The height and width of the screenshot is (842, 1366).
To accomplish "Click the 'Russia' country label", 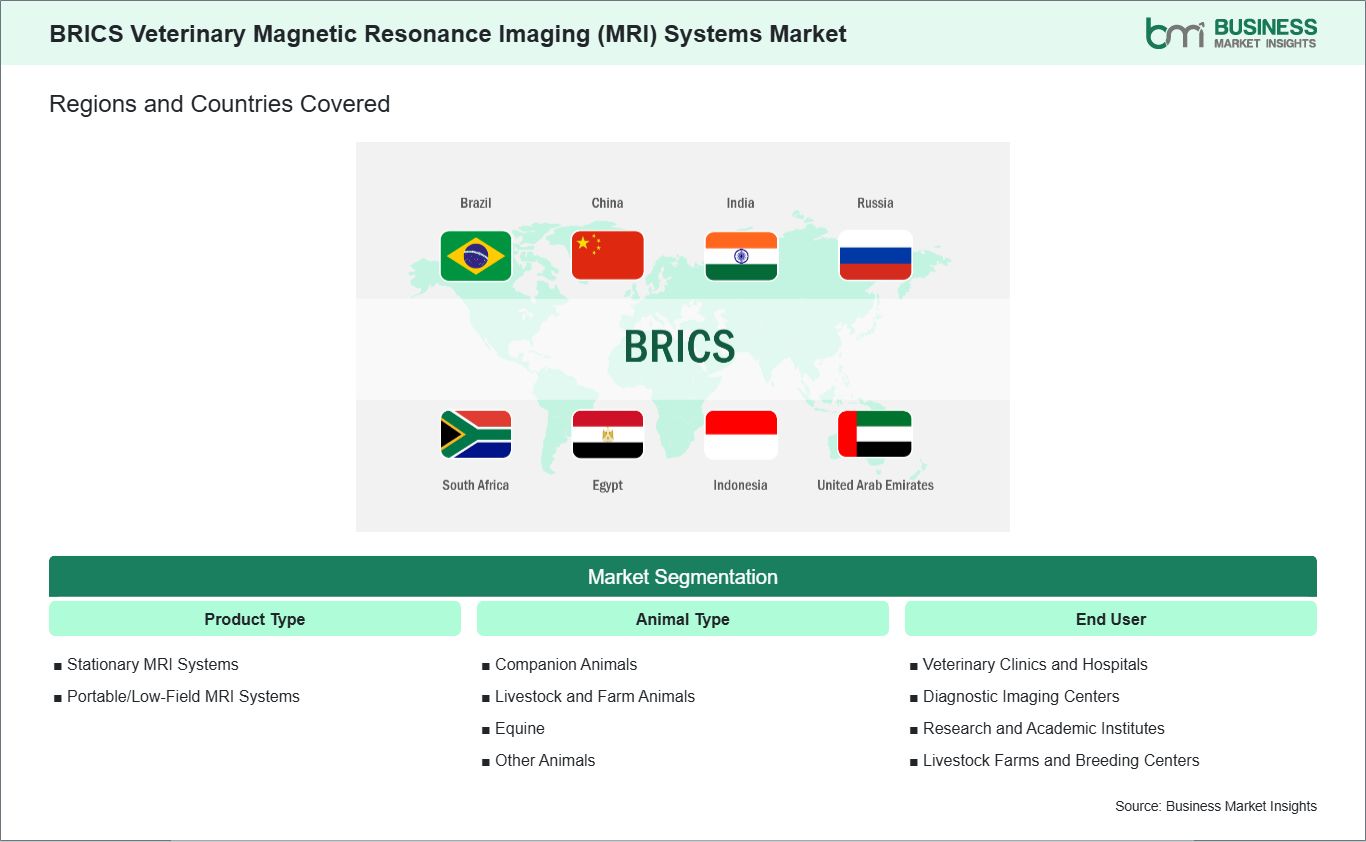I will click(x=875, y=203).
